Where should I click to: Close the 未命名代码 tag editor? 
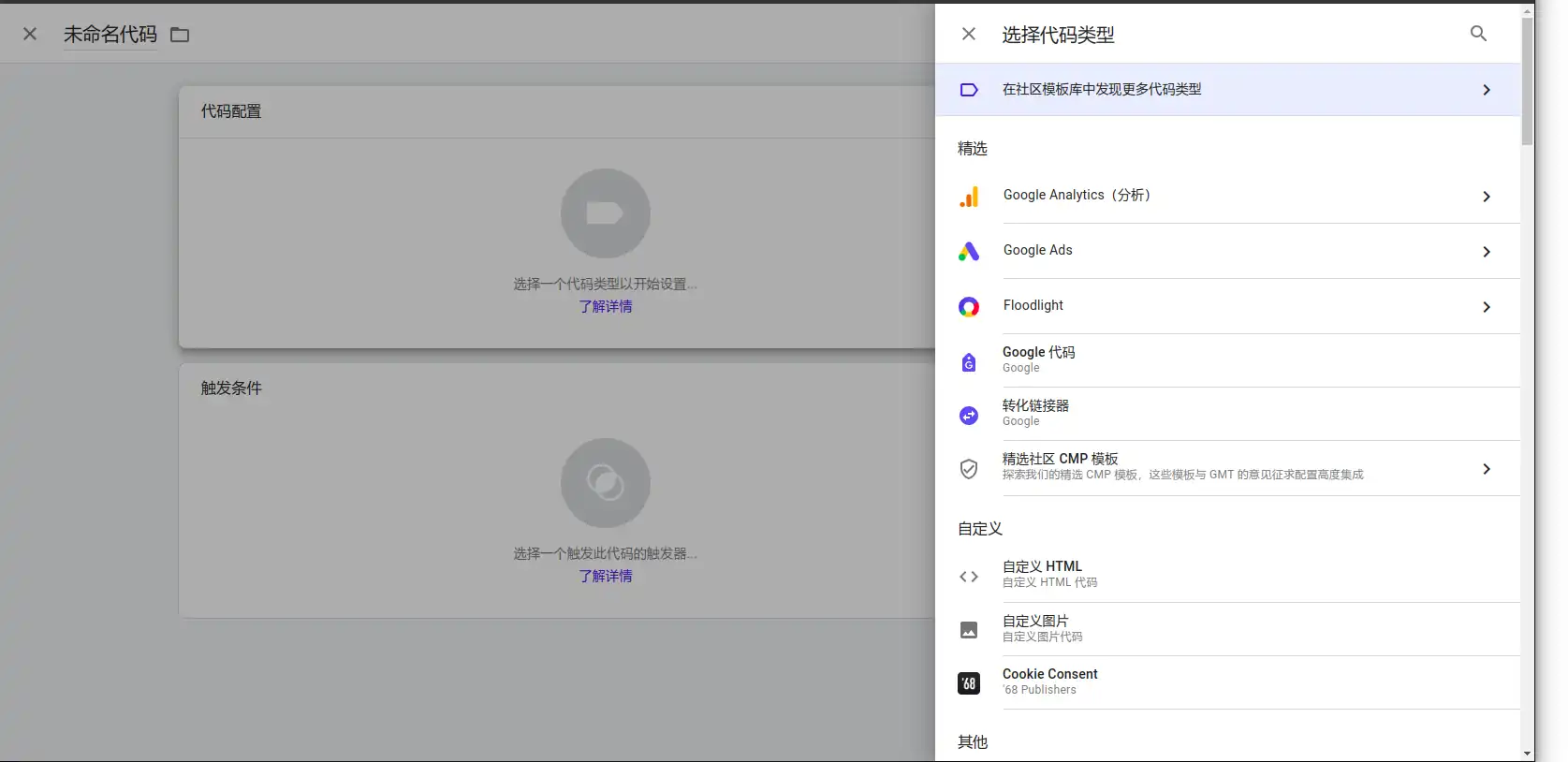click(x=30, y=35)
